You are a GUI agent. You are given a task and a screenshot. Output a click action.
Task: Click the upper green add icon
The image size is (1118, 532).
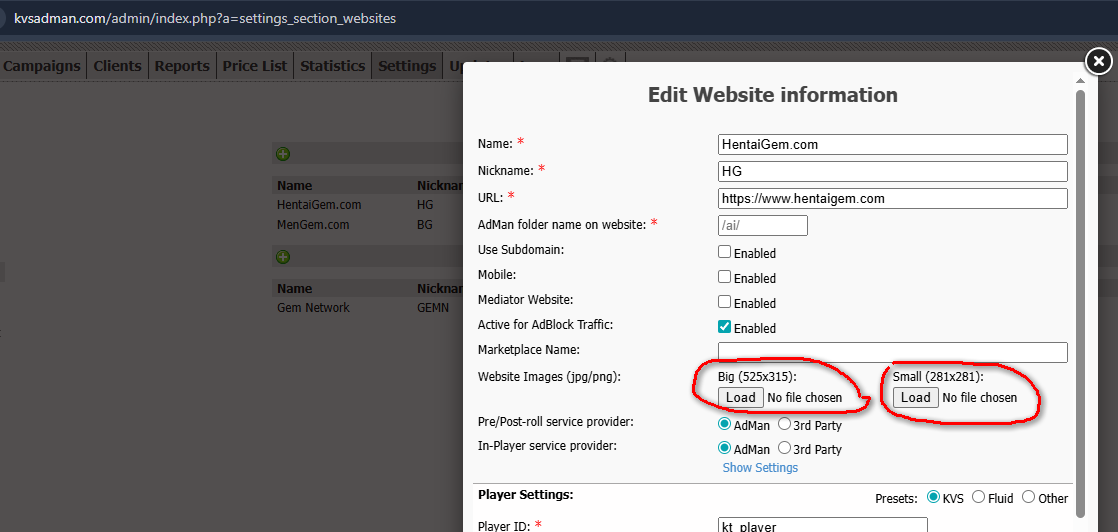[283, 154]
